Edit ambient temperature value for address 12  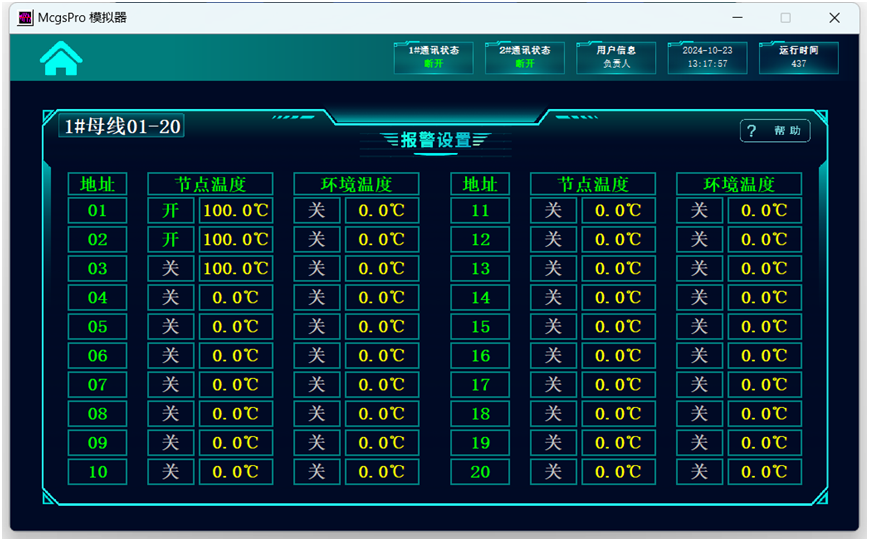tap(765, 239)
